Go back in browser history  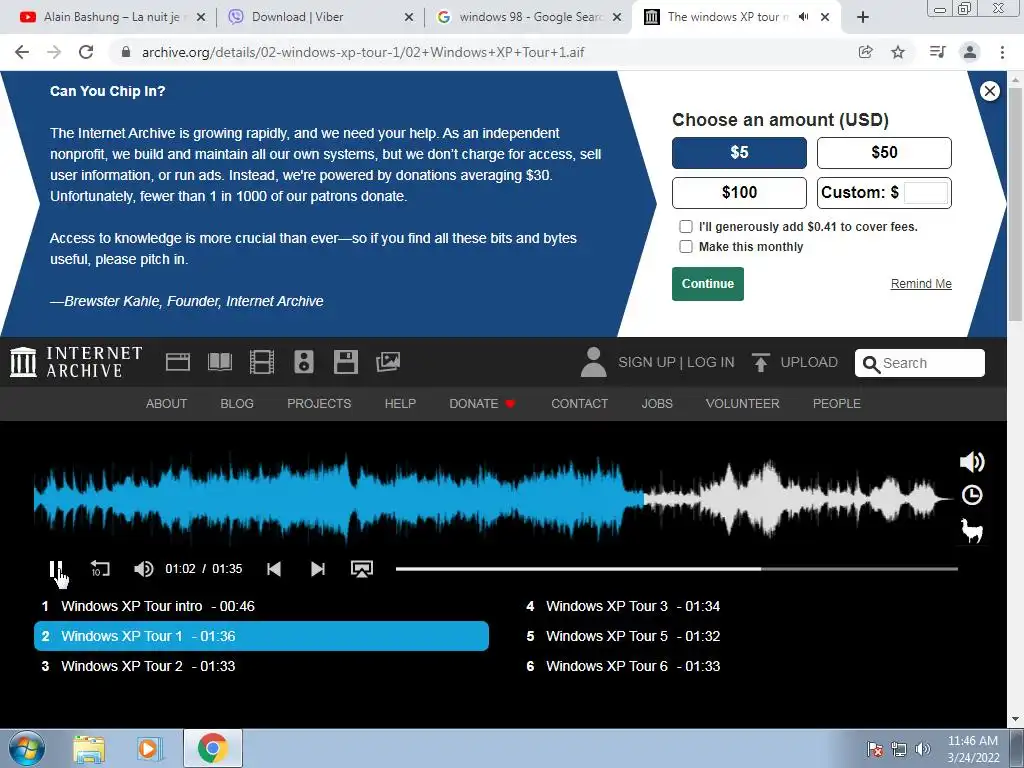(22, 52)
